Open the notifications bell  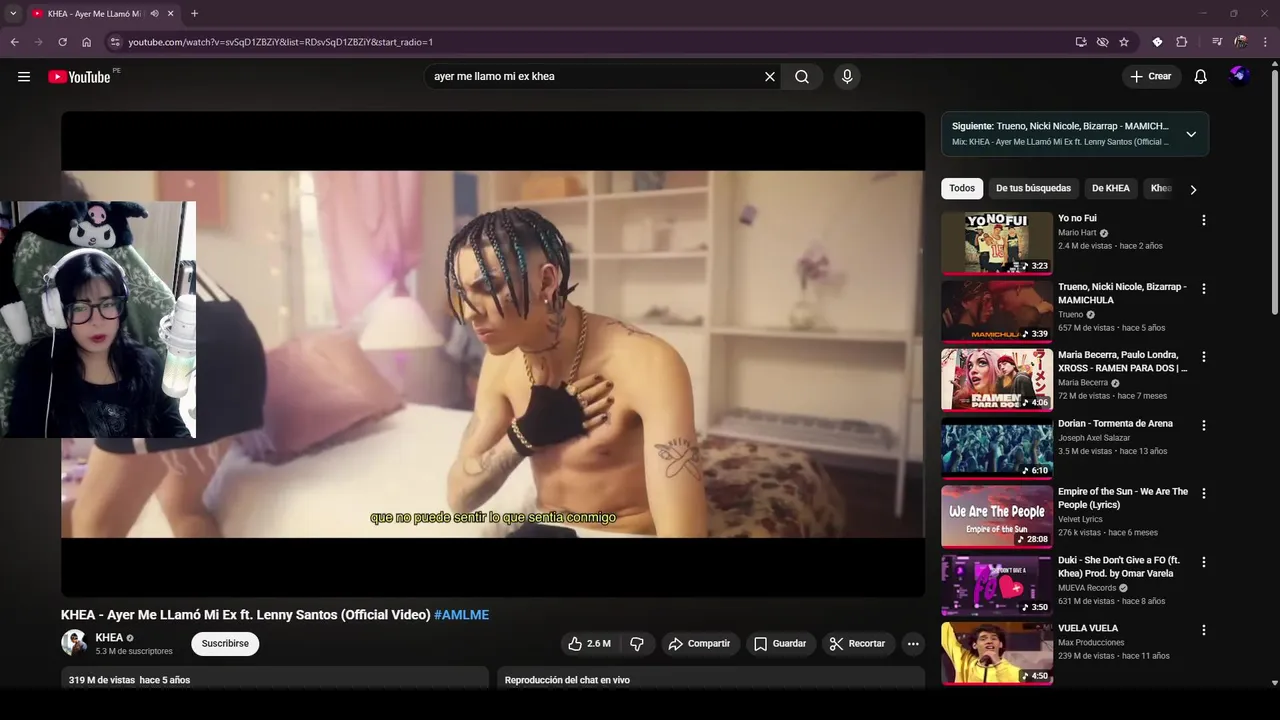(1201, 77)
